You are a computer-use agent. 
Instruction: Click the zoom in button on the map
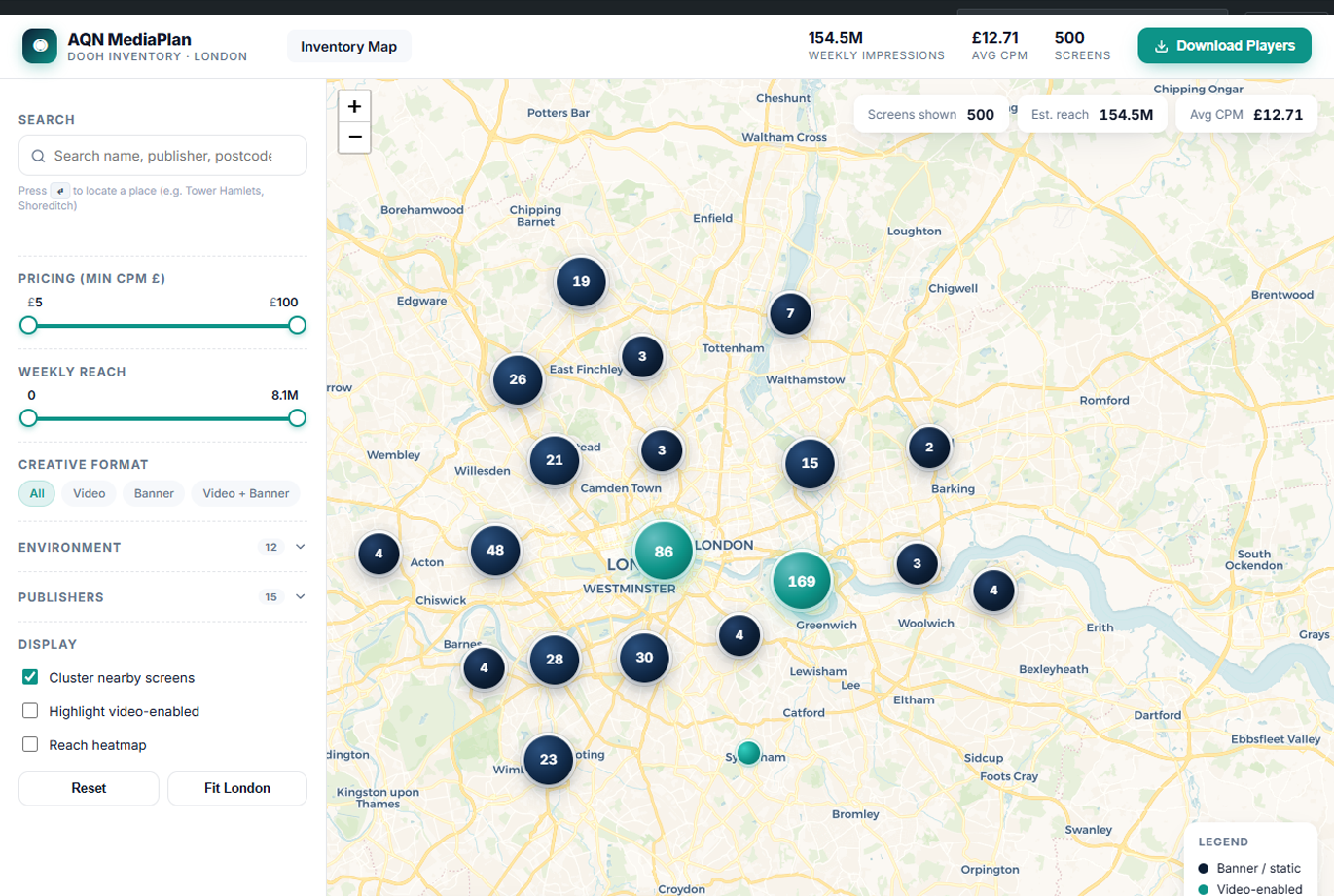[353, 106]
